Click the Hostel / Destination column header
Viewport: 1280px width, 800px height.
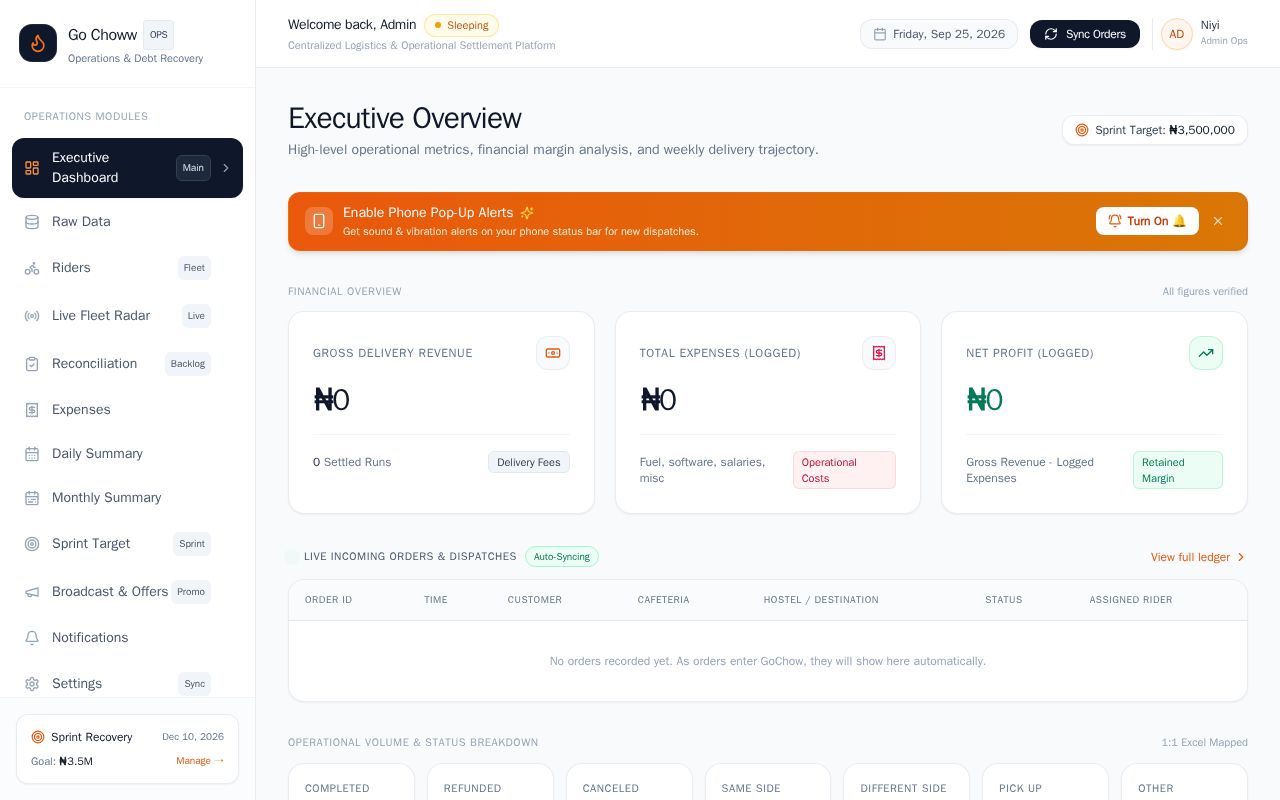[x=821, y=600]
